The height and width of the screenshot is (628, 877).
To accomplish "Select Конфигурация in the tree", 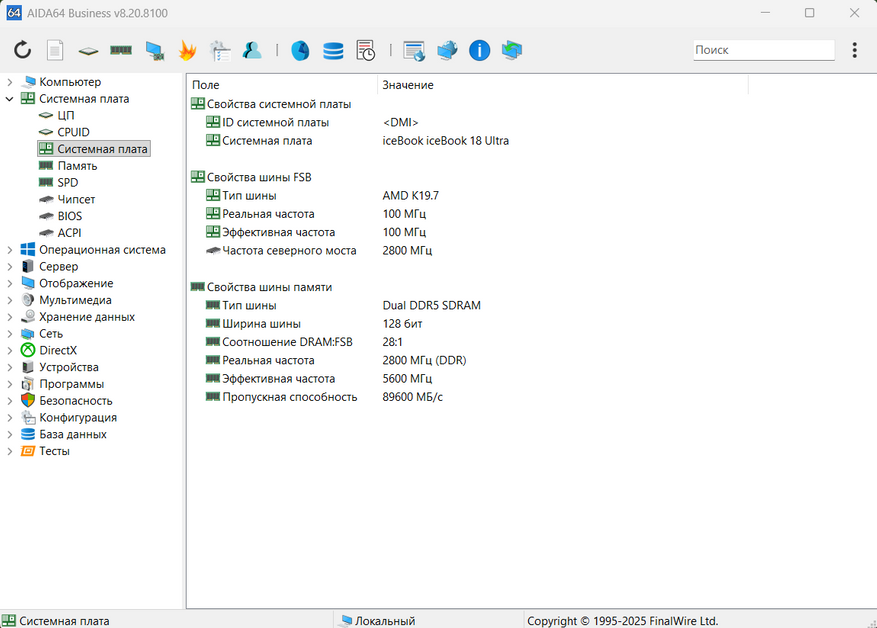I will 78,418.
